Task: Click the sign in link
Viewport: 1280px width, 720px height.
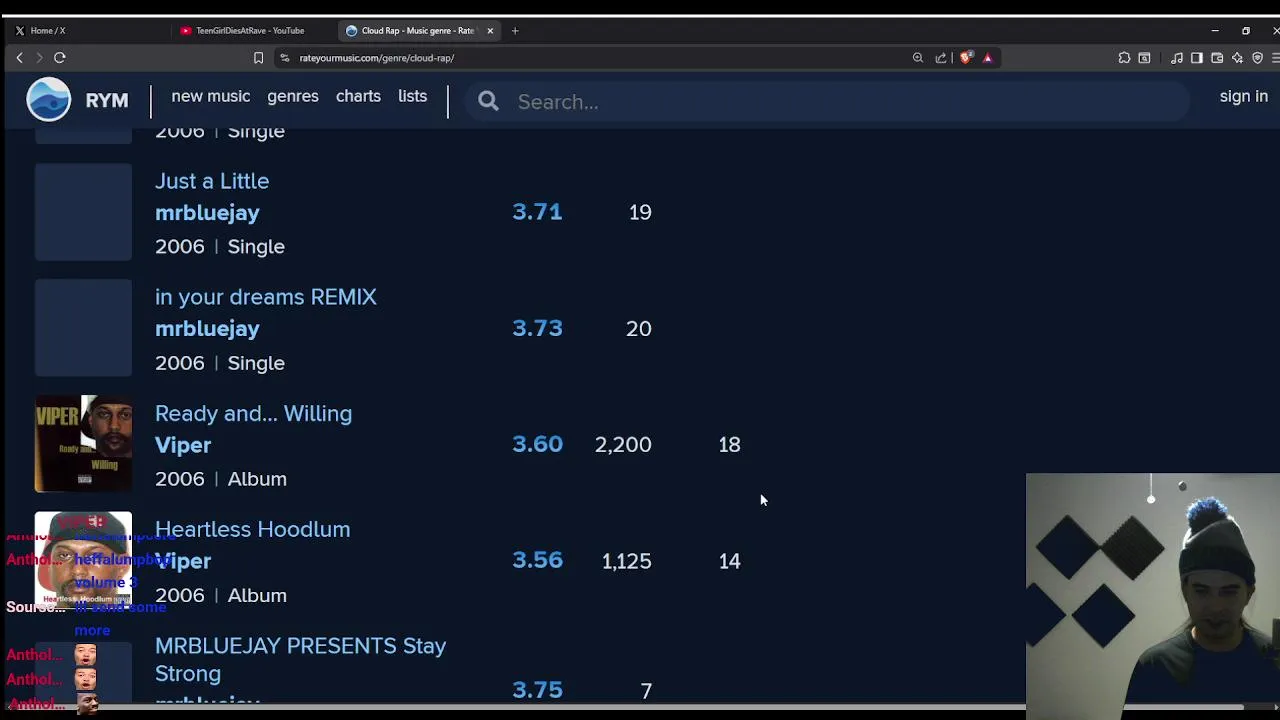Action: 1243,96
